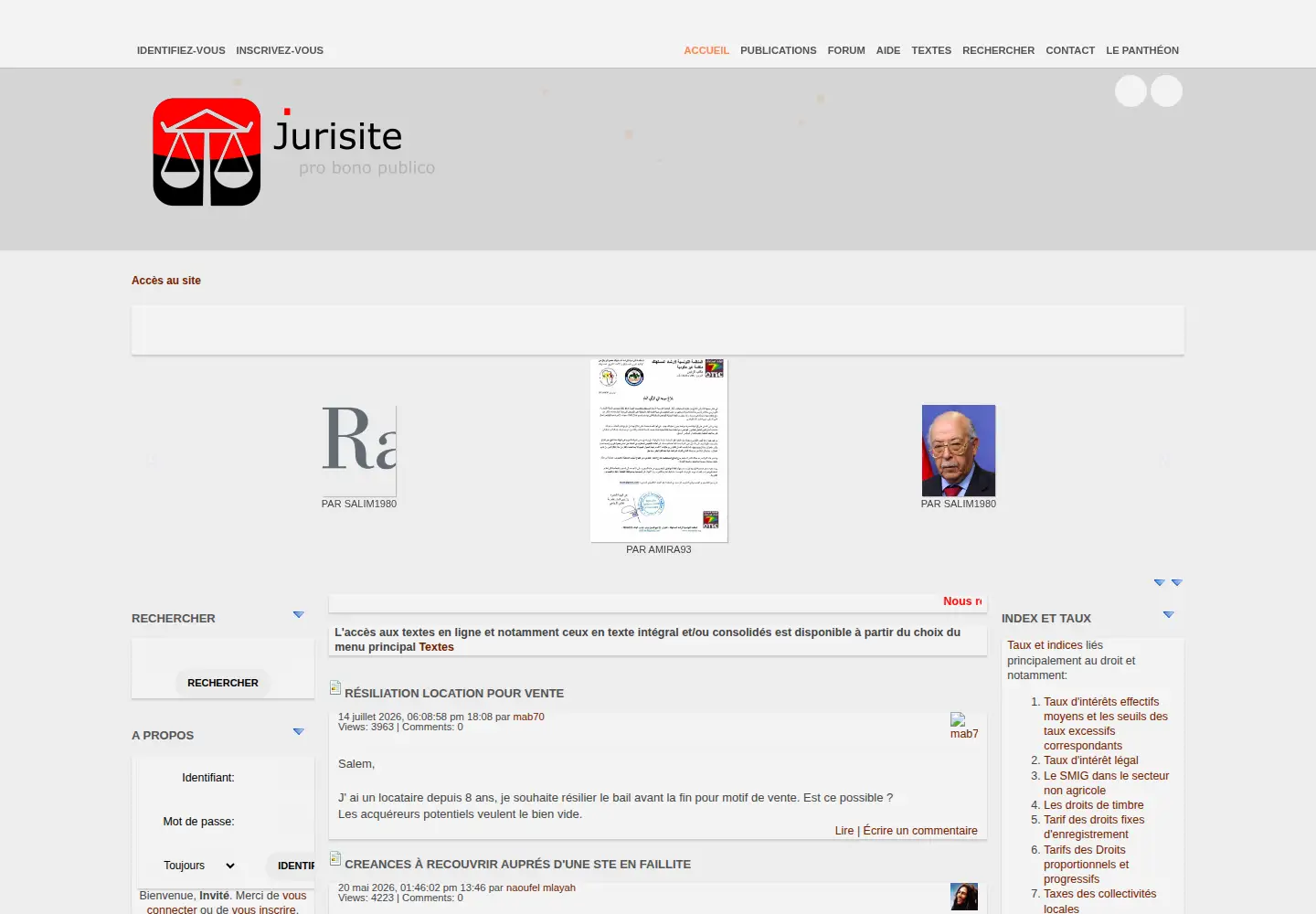Screen dimensions: 1316x914
Task: Click the Lire link
Action: pos(844,831)
